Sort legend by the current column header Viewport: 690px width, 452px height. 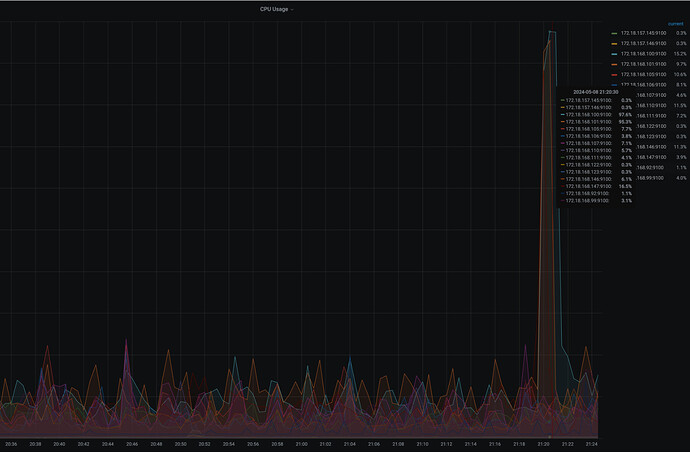[x=675, y=23]
